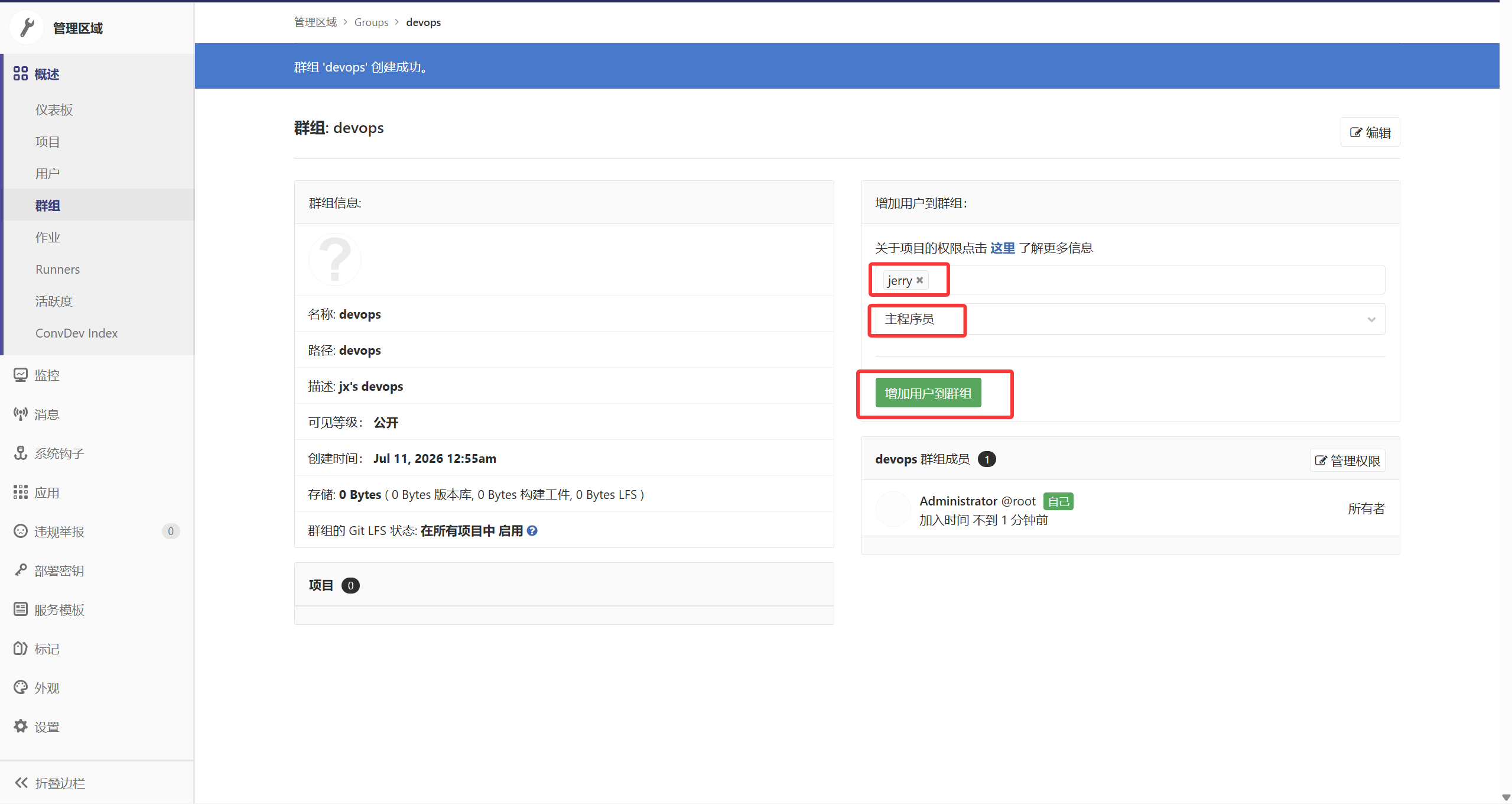Click 监控 sidebar item text

pos(47,375)
